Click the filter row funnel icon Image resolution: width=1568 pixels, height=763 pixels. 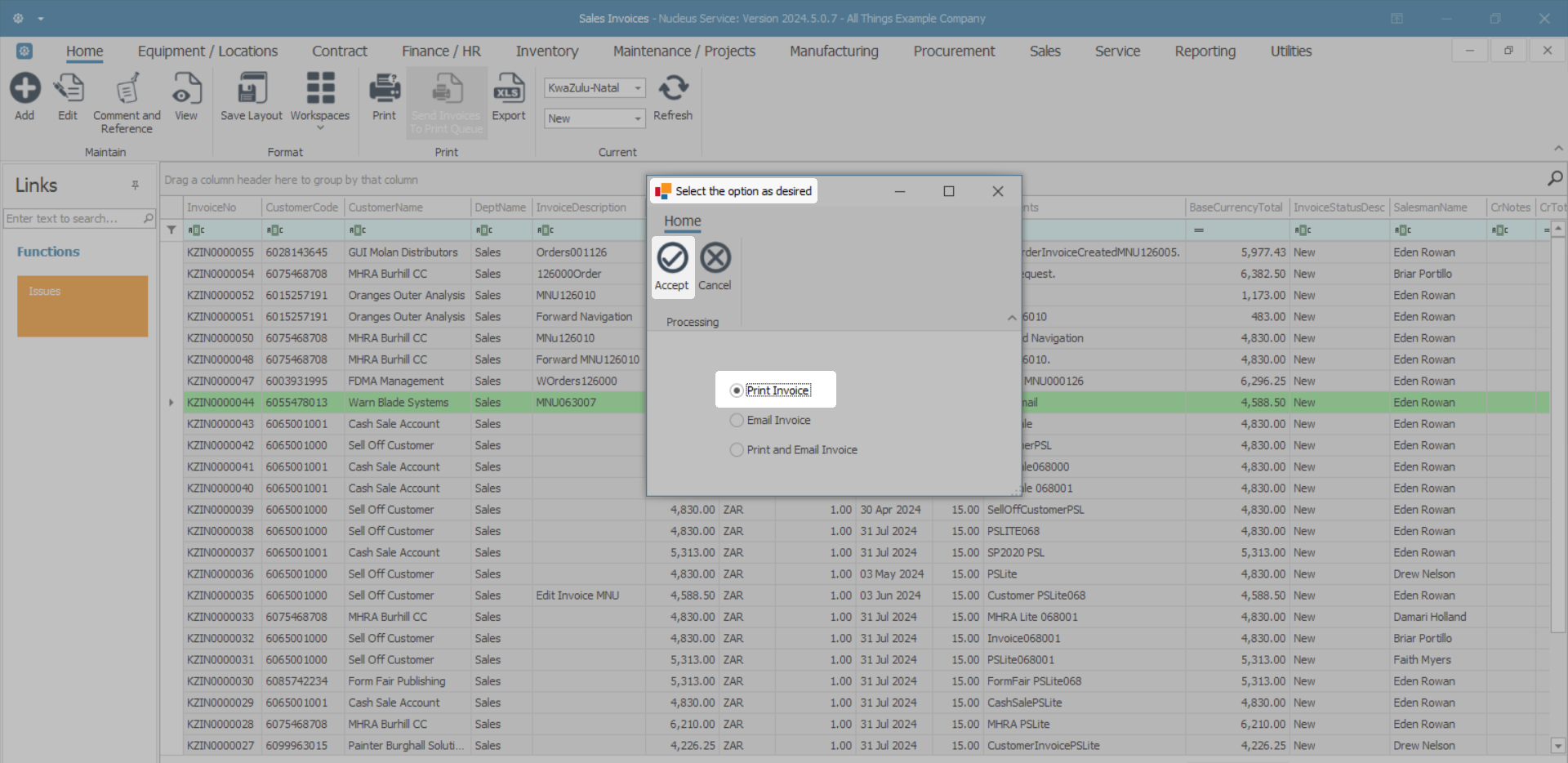pos(171,230)
